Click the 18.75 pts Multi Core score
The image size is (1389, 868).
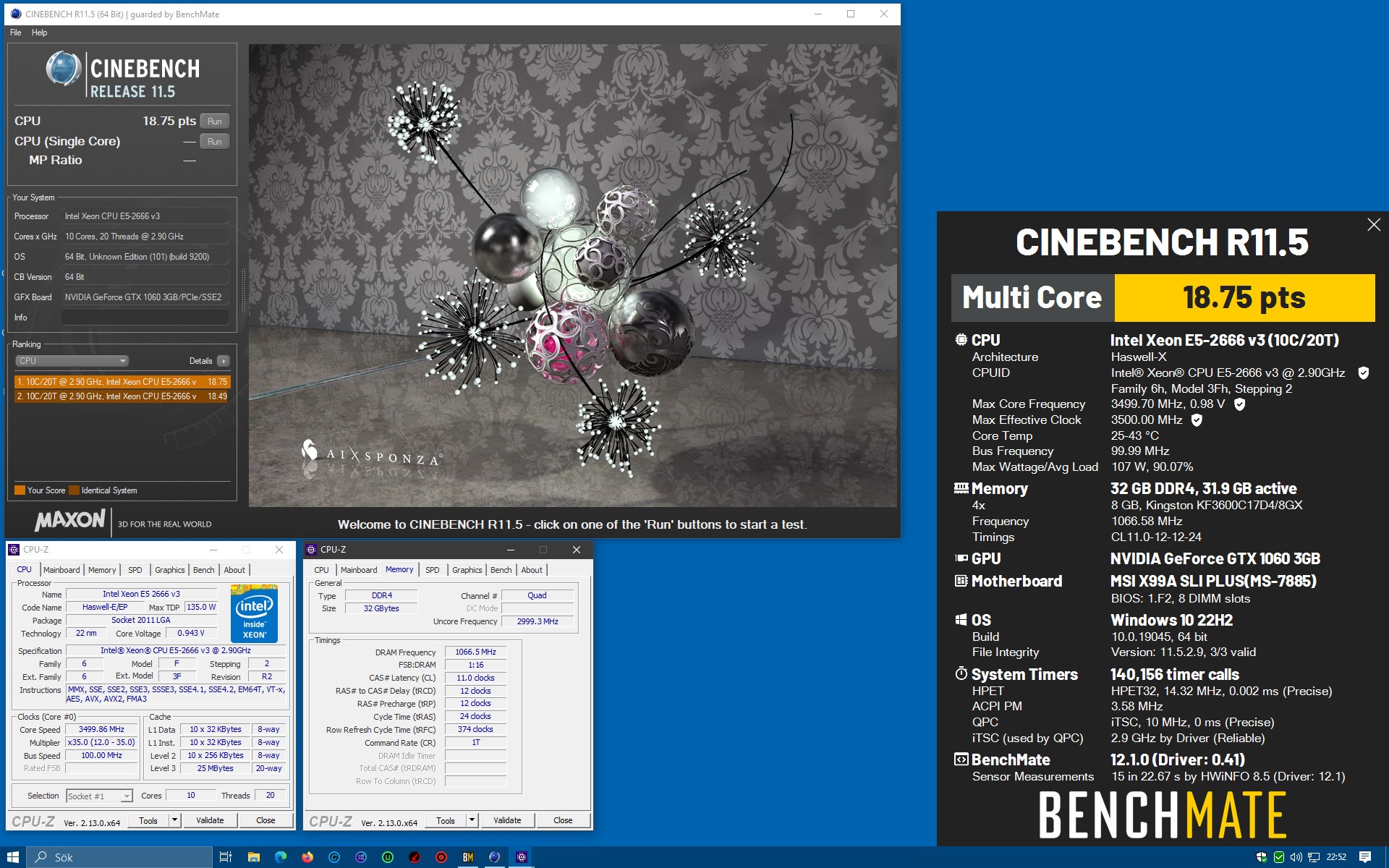pos(1244,298)
